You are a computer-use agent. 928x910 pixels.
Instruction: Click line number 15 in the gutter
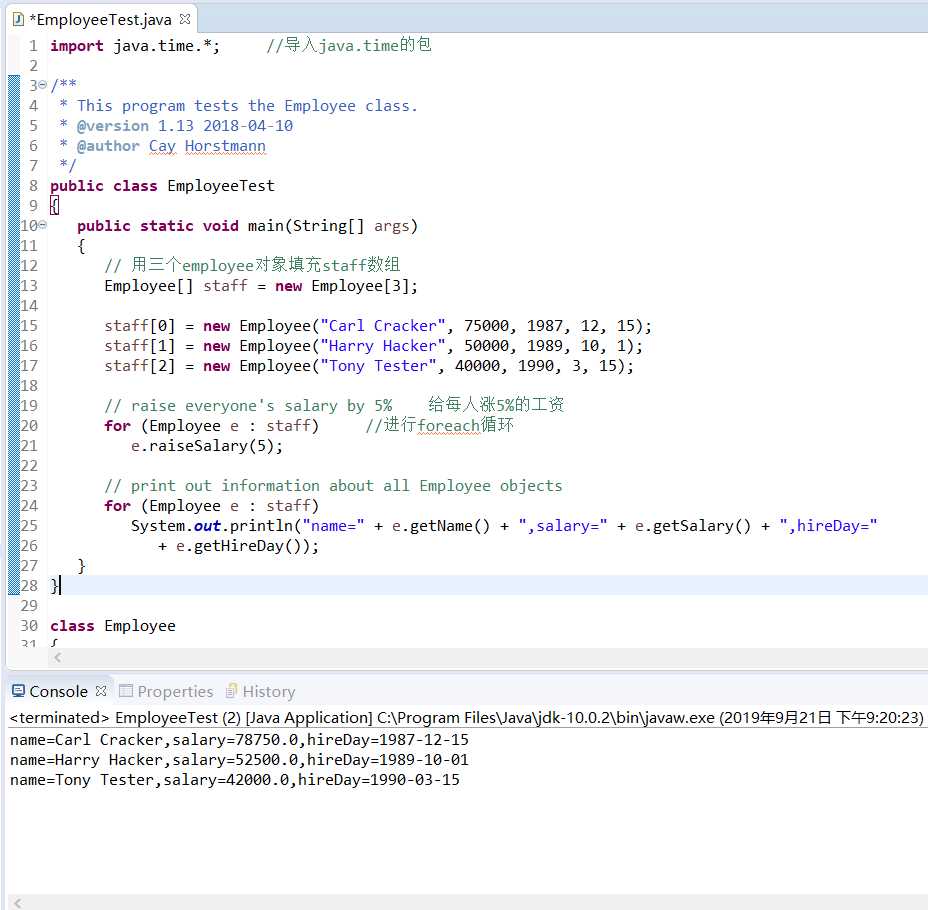(29, 326)
